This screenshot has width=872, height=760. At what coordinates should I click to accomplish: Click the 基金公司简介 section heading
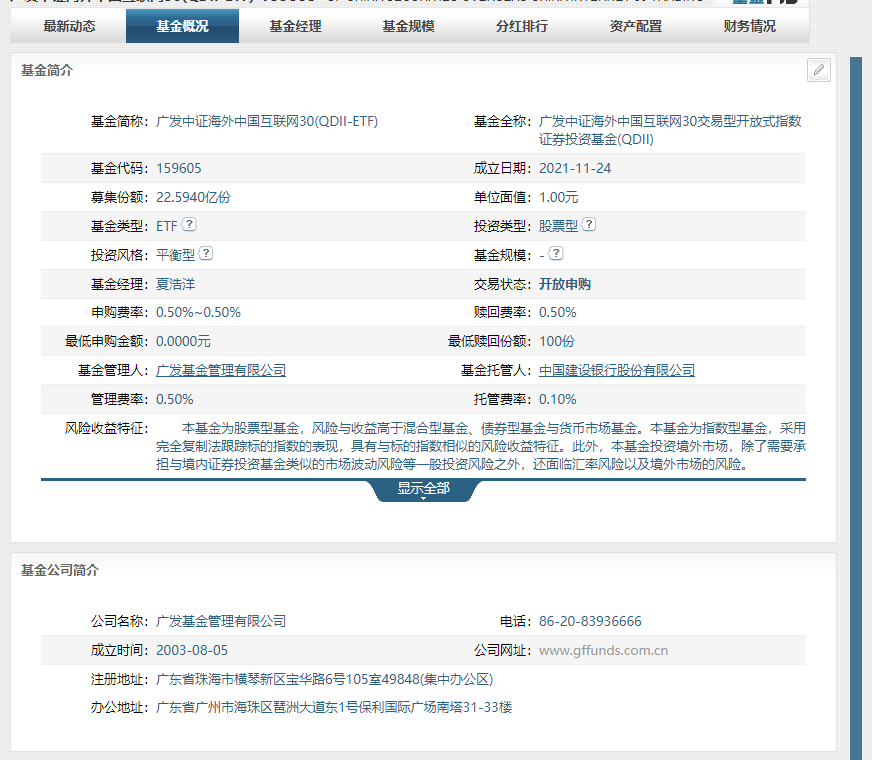[60, 570]
